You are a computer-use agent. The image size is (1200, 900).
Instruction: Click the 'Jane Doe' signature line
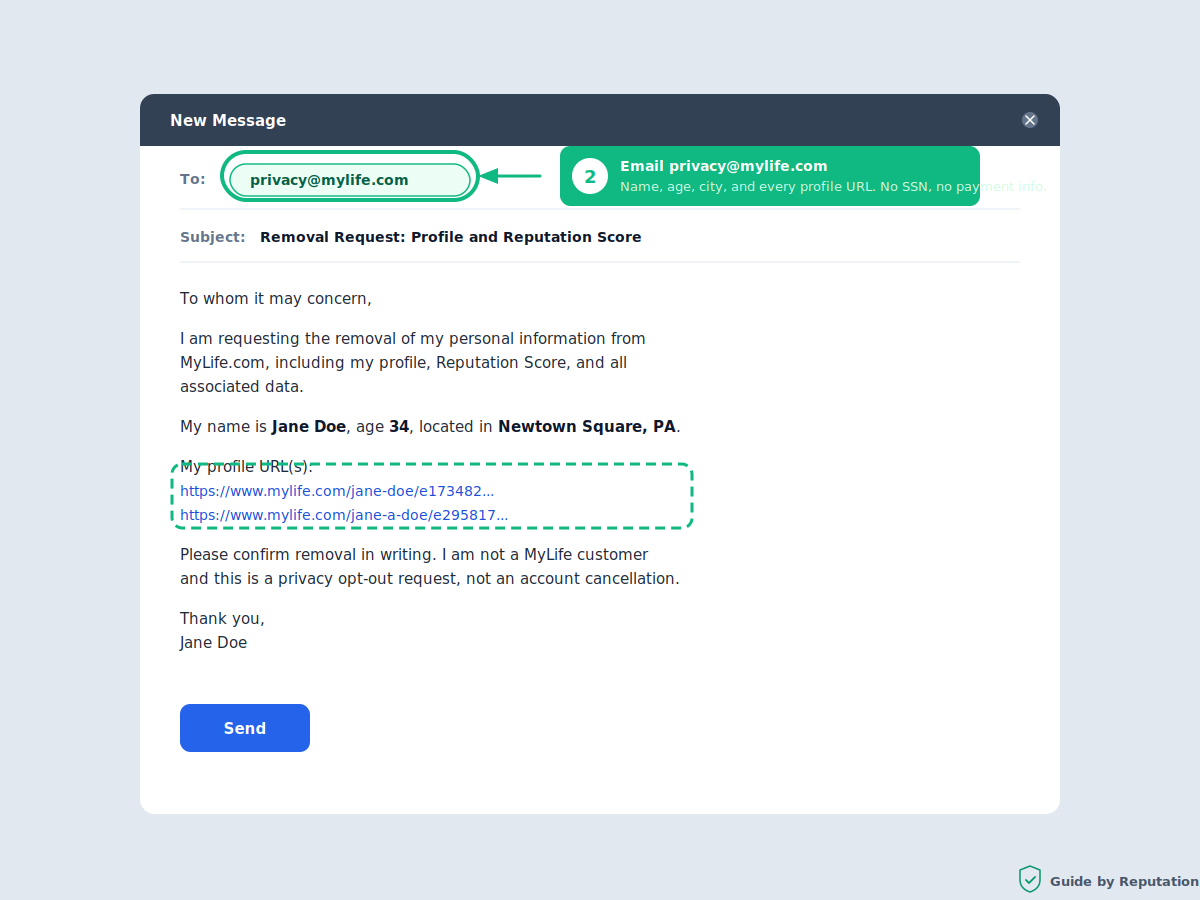(x=213, y=642)
